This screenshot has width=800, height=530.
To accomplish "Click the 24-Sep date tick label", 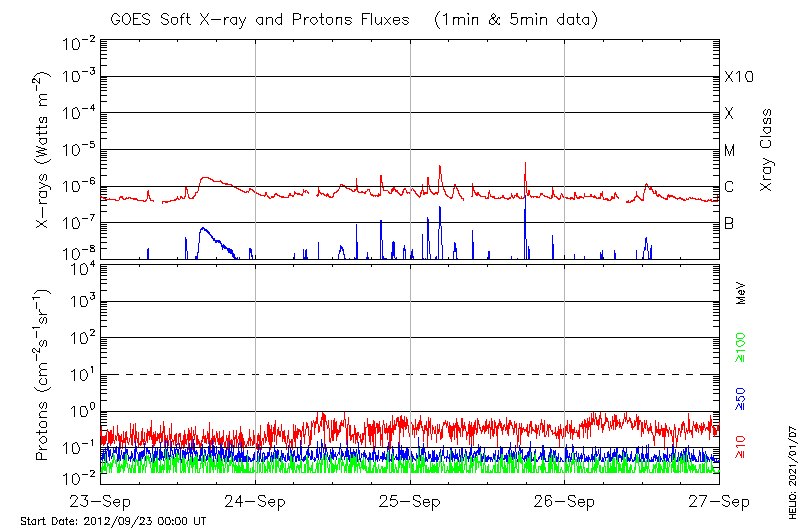I will (256, 500).
